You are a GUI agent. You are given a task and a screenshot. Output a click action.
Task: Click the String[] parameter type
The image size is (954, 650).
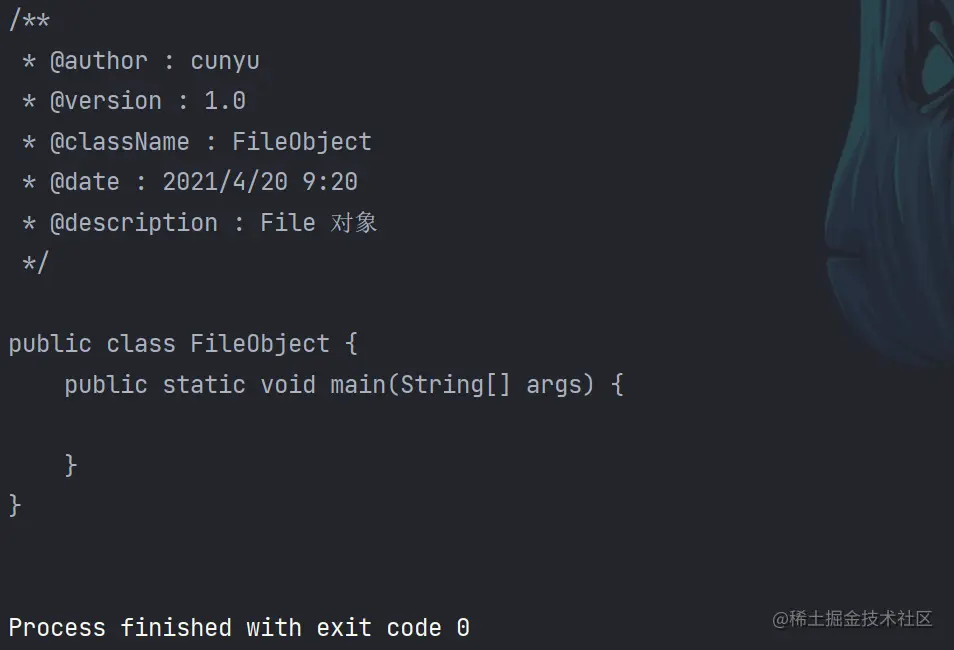coord(455,385)
